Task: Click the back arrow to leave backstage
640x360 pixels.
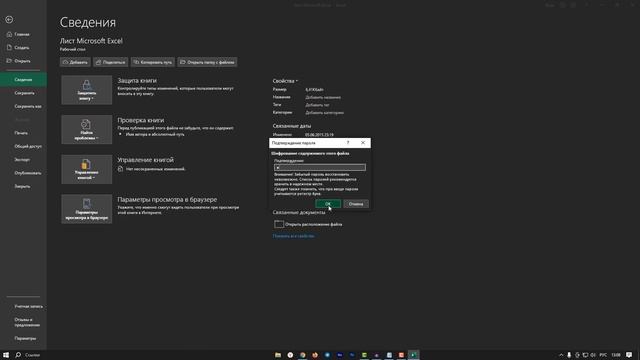Action: (x=9, y=20)
